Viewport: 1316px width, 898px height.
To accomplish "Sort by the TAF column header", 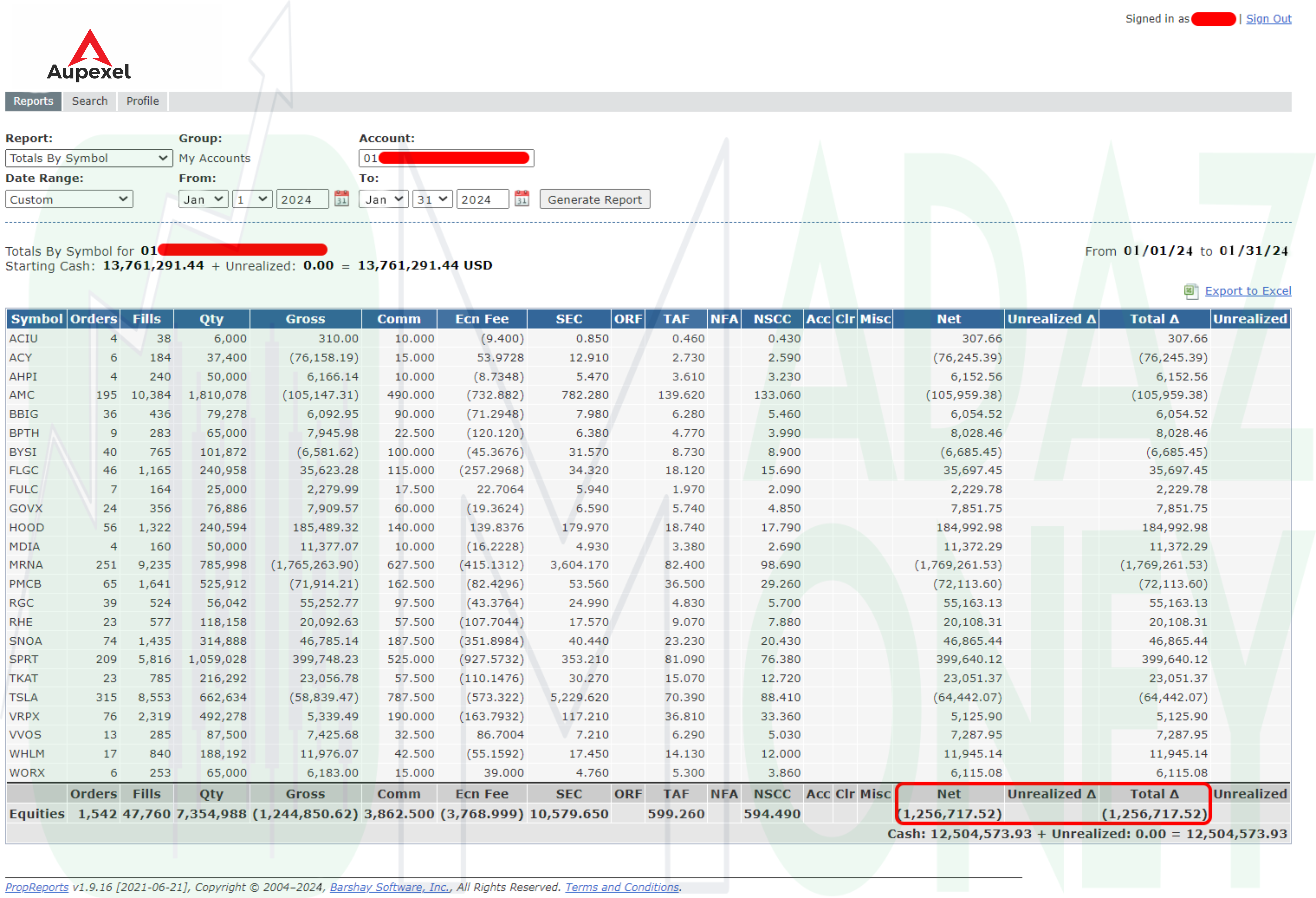I will [x=676, y=319].
